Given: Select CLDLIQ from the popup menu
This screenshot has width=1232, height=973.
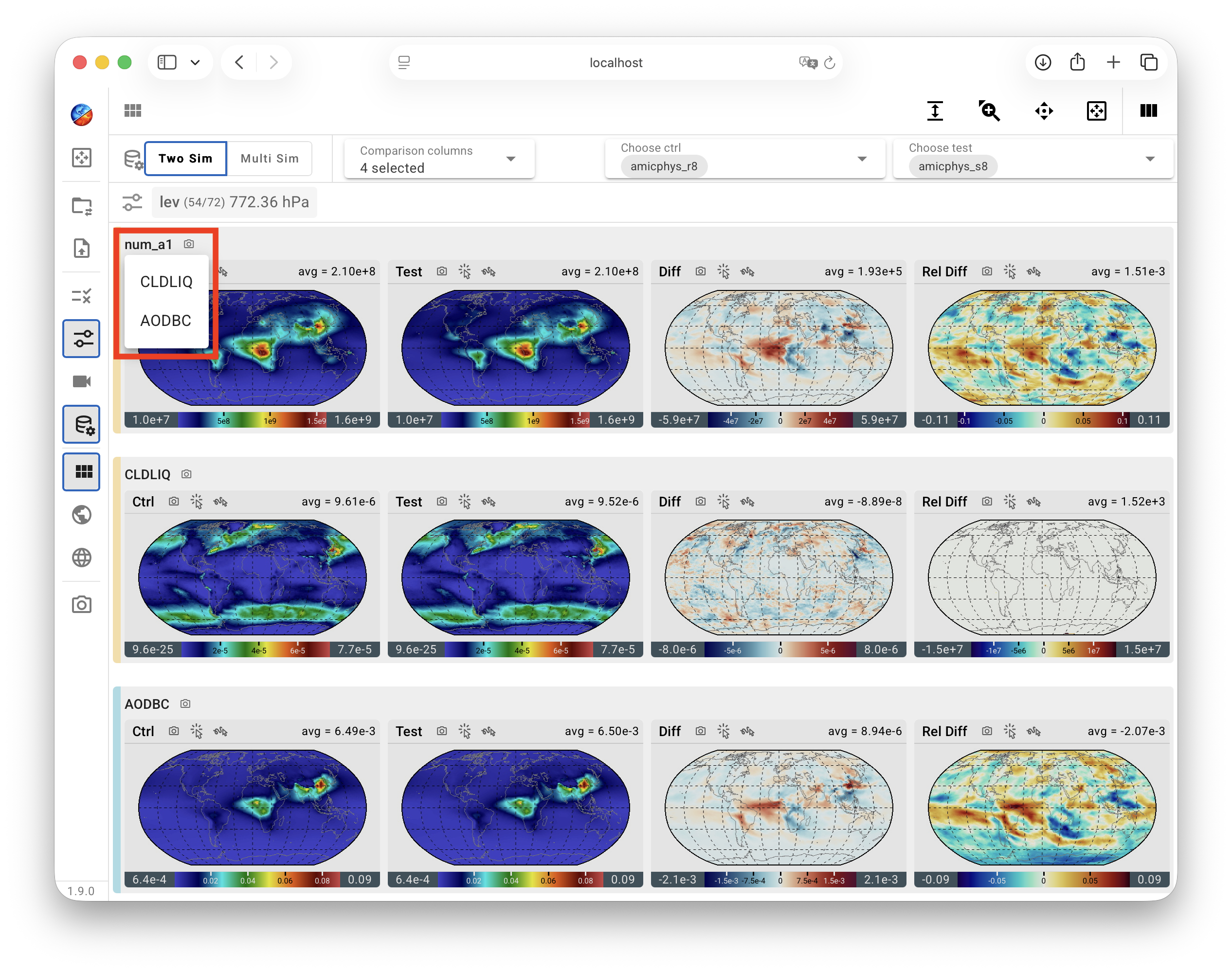Looking at the screenshot, I should coord(166,281).
